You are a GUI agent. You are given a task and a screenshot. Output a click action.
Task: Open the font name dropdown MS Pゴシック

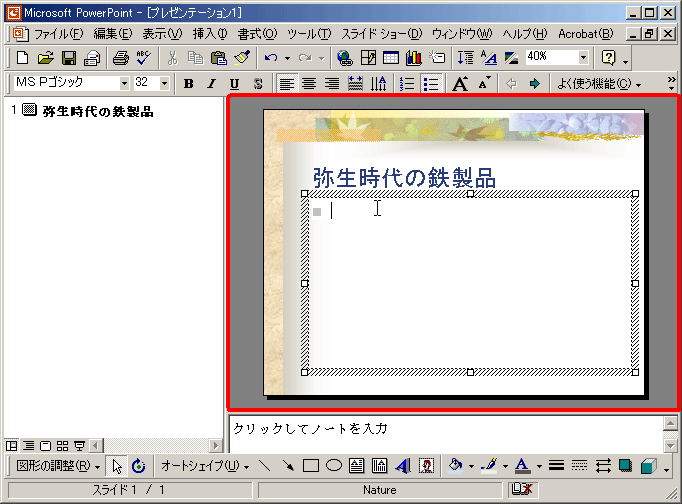[124, 83]
